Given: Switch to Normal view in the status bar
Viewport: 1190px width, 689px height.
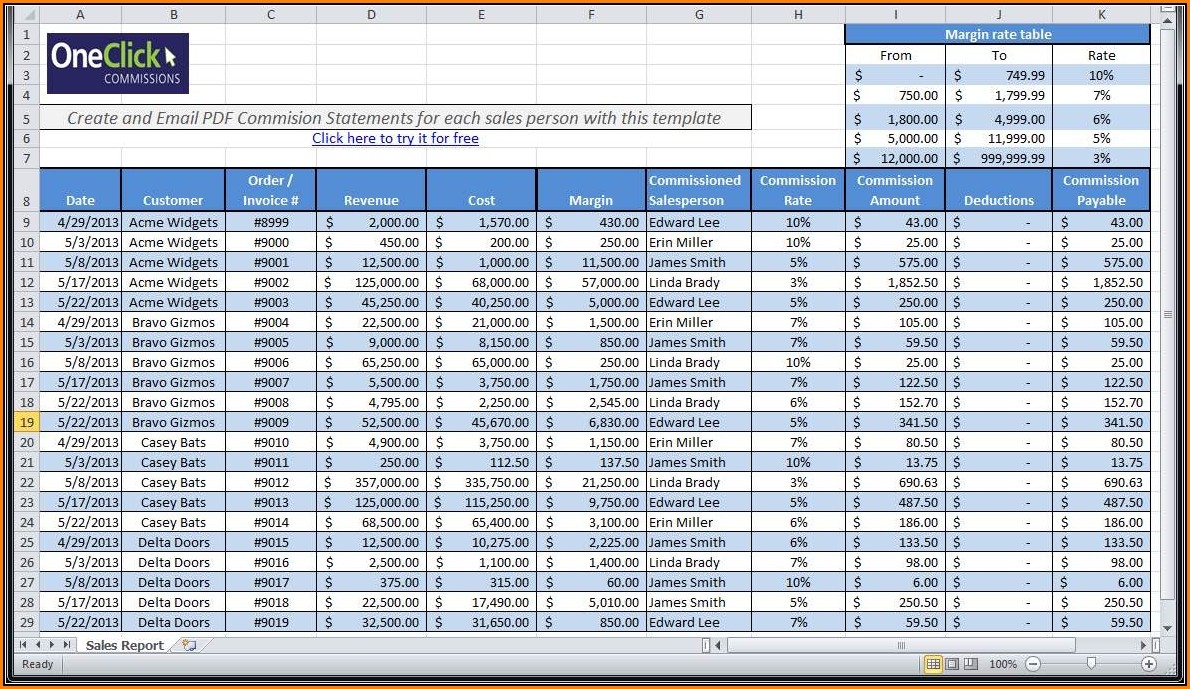Looking at the screenshot, I should pos(934,664).
